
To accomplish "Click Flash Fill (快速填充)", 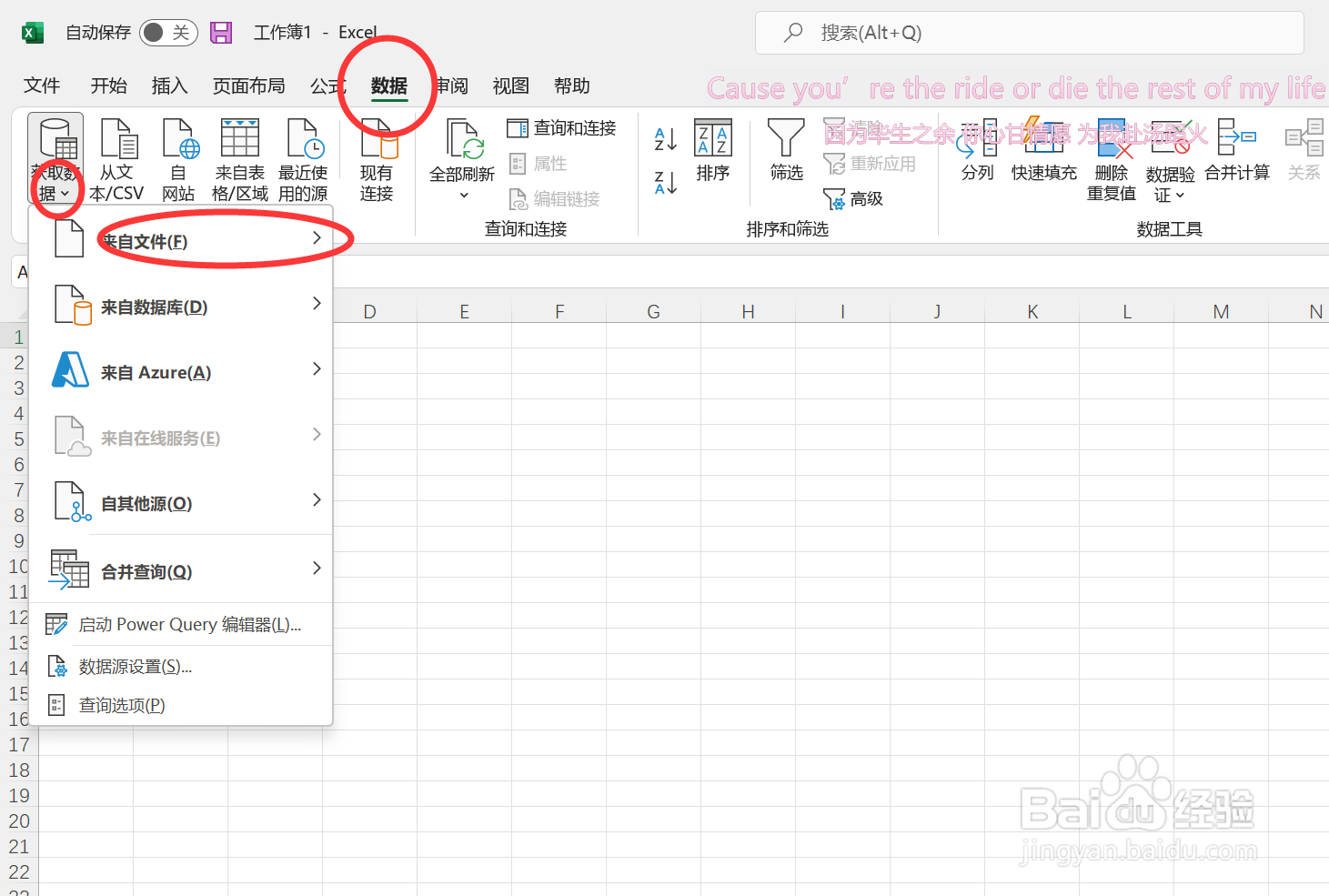I will click(x=1043, y=150).
